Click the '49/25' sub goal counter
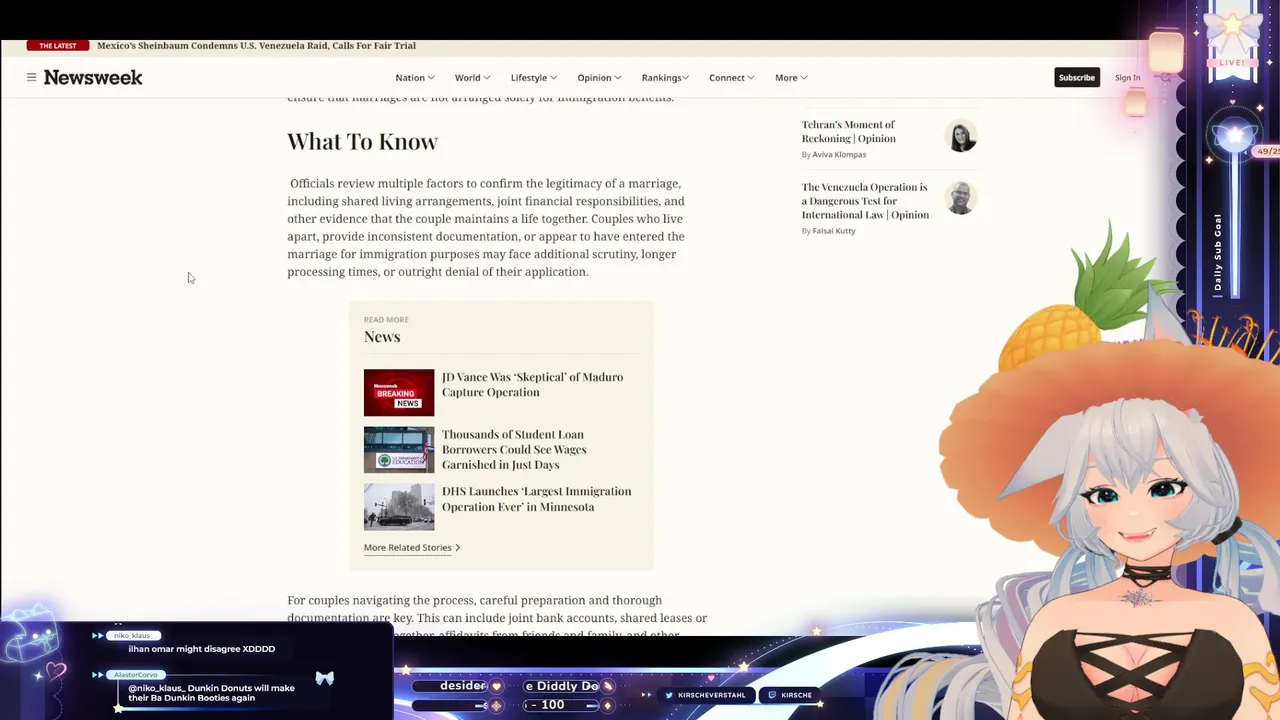Image resolution: width=1280 pixels, height=720 pixels. click(x=1267, y=152)
